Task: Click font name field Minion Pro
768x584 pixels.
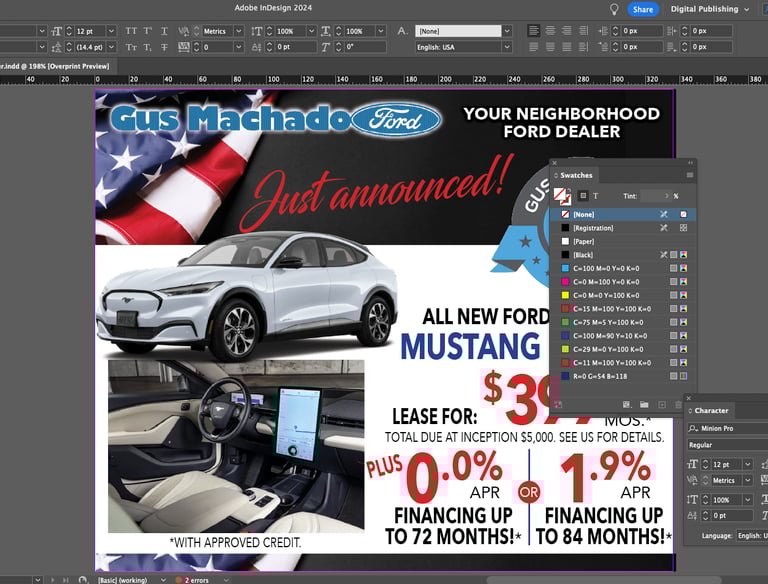Action: [727, 428]
